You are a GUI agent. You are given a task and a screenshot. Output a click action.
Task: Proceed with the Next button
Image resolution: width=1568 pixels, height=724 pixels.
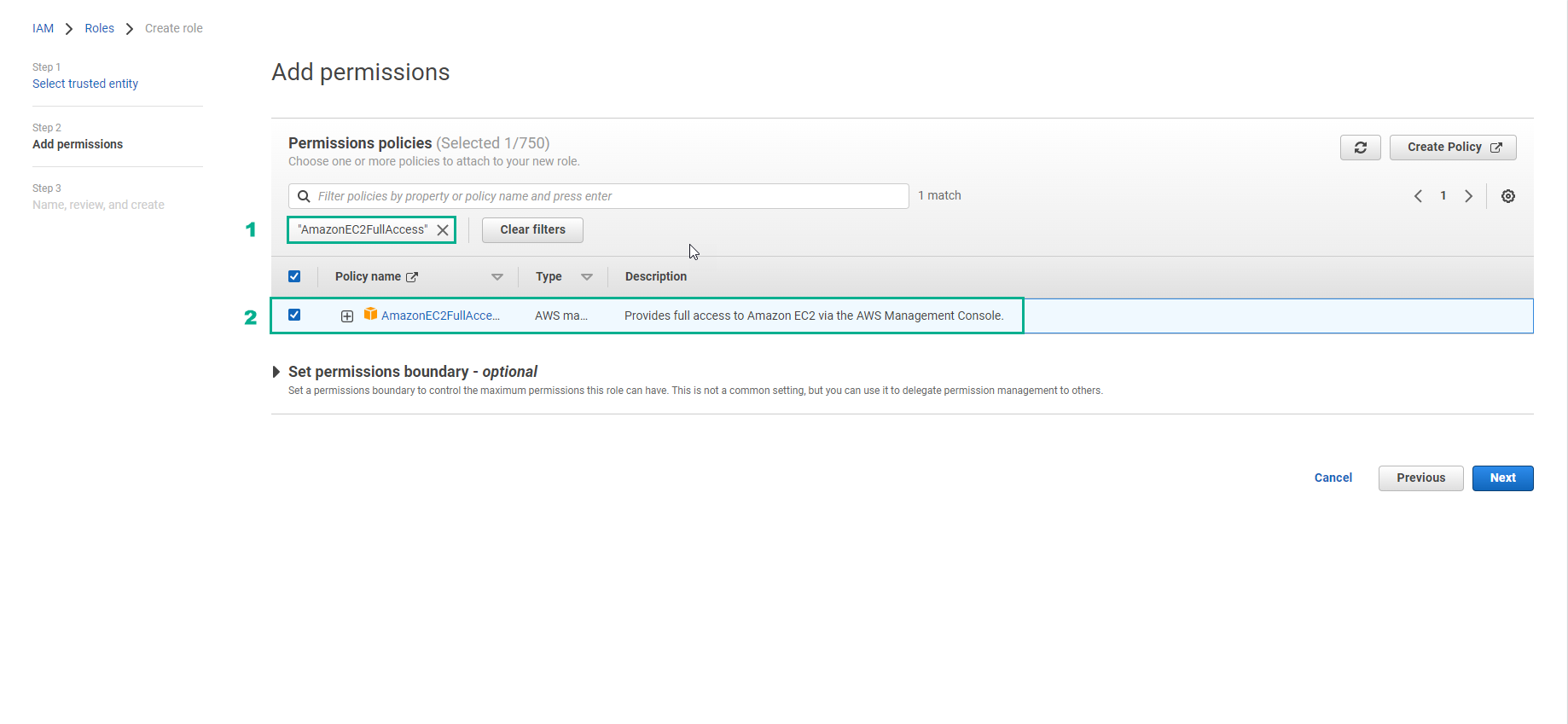click(x=1502, y=478)
